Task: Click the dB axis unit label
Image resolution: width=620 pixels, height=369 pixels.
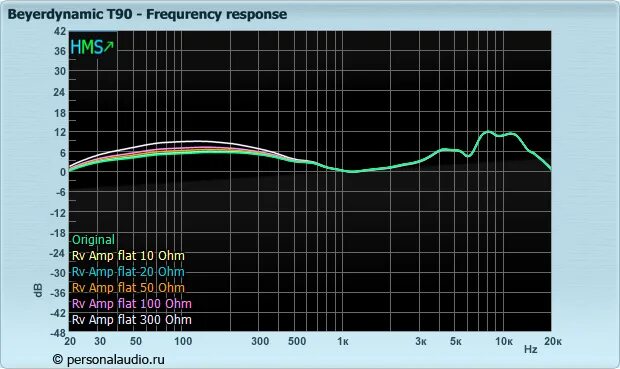Action: [x=38, y=290]
